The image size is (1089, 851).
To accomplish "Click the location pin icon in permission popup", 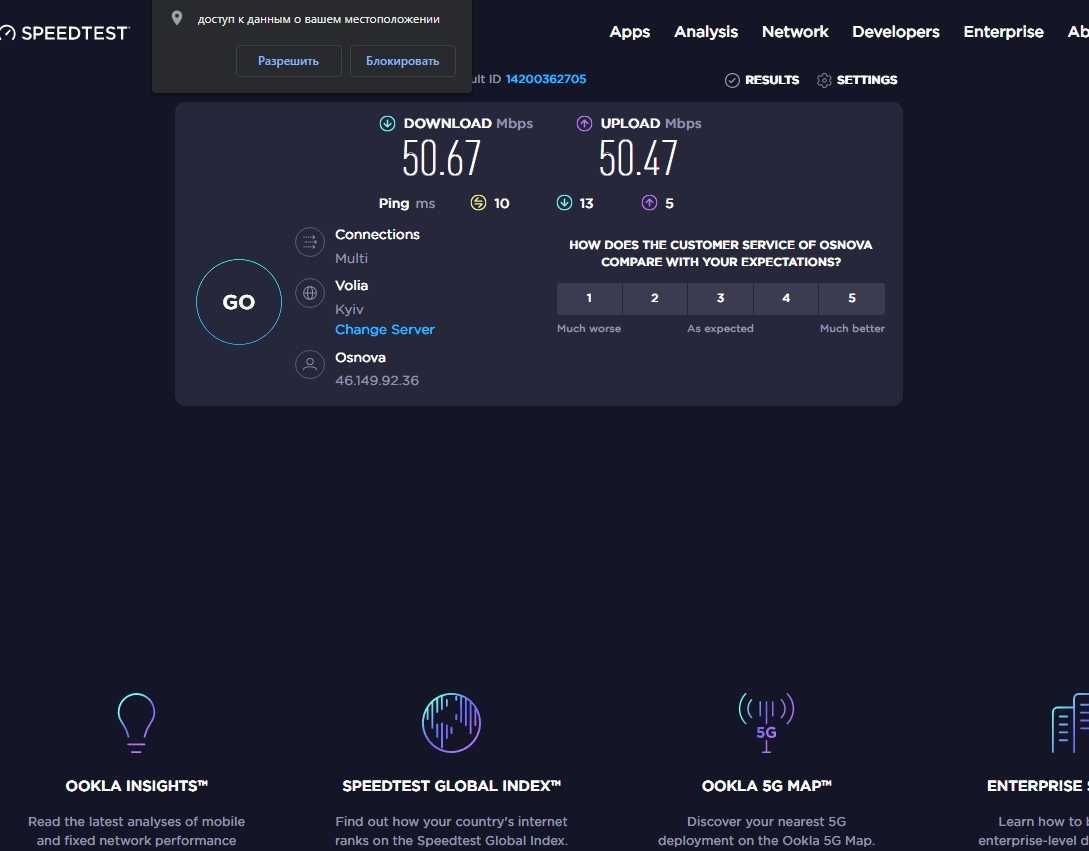I will pos(177,18).
